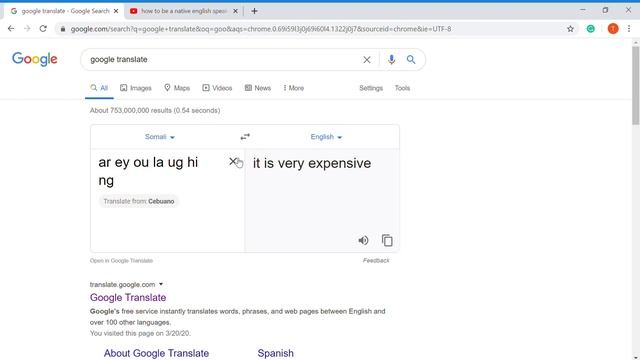Open the Chrome three-dot menu

(x=629, y=29)
